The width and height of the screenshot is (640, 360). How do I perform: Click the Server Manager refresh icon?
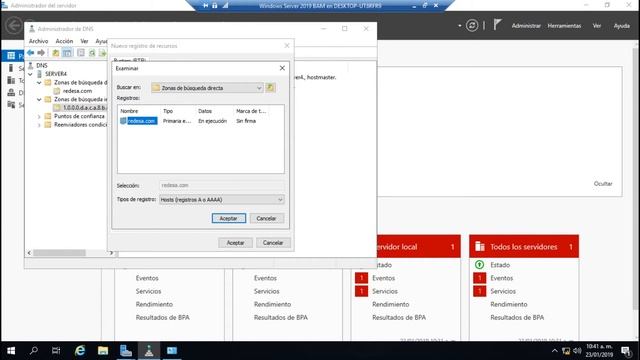pos(472,25)
